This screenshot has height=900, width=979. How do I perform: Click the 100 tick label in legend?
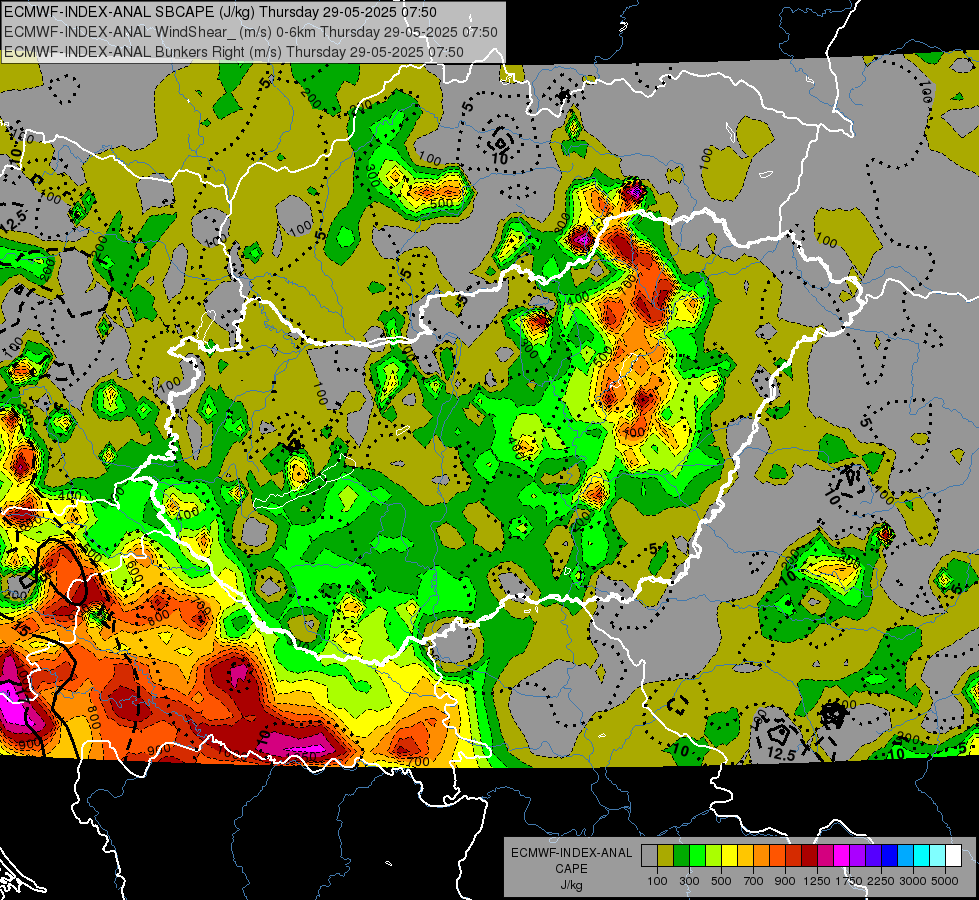[x=657, y=881]
